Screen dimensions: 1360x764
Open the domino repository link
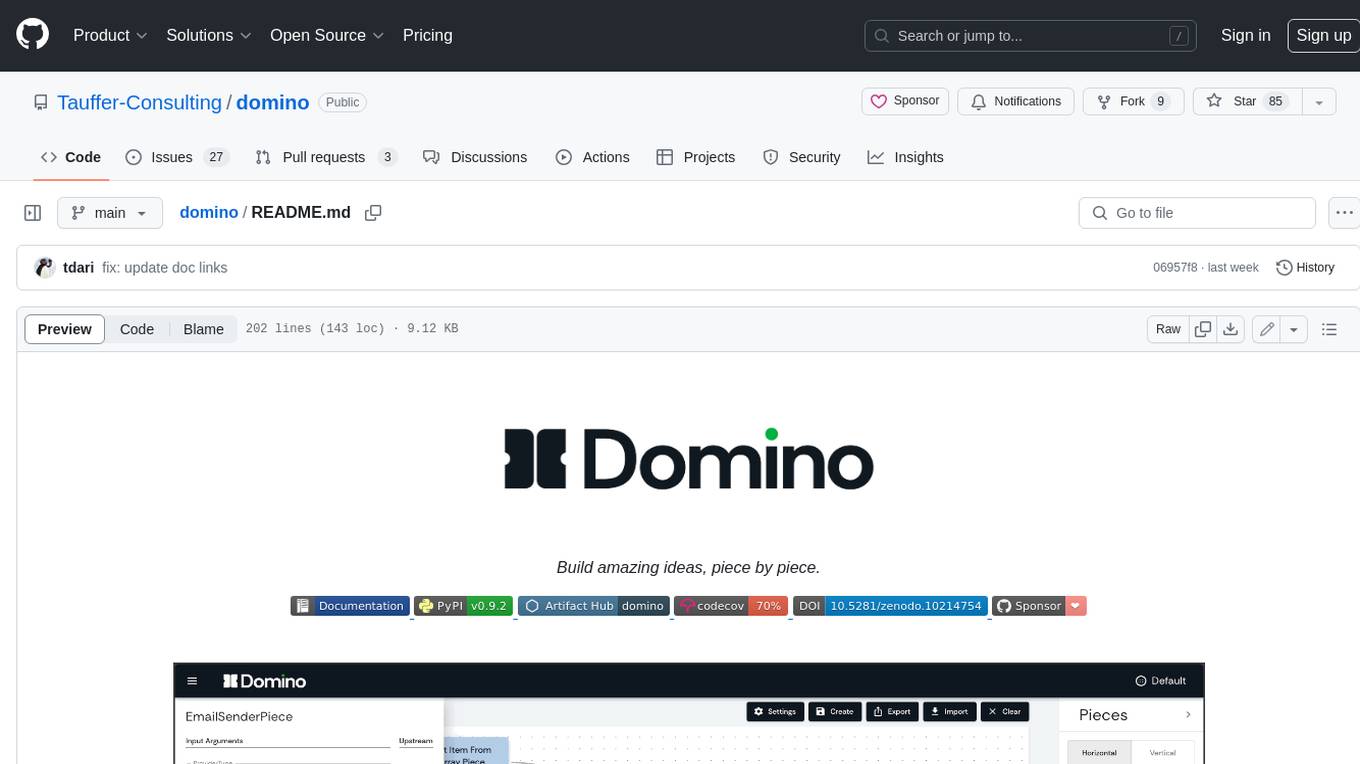[x=272, y=102]
